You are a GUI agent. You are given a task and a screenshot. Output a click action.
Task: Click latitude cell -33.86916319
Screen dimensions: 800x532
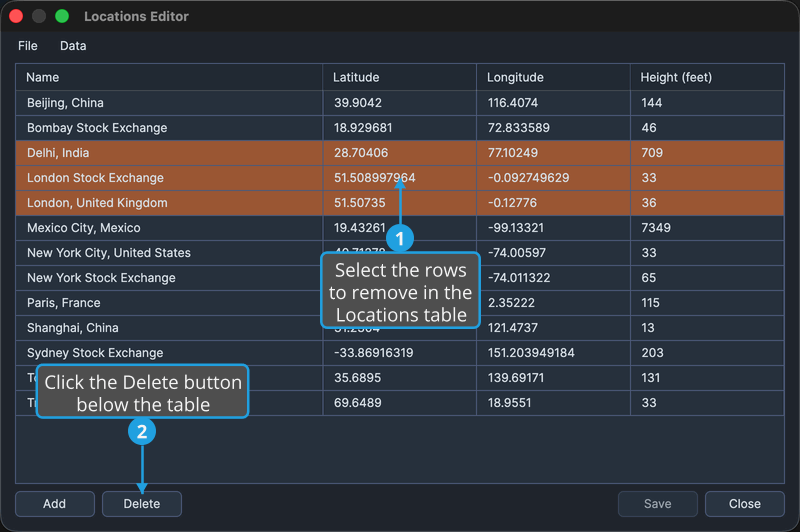(x=399, y=352)
